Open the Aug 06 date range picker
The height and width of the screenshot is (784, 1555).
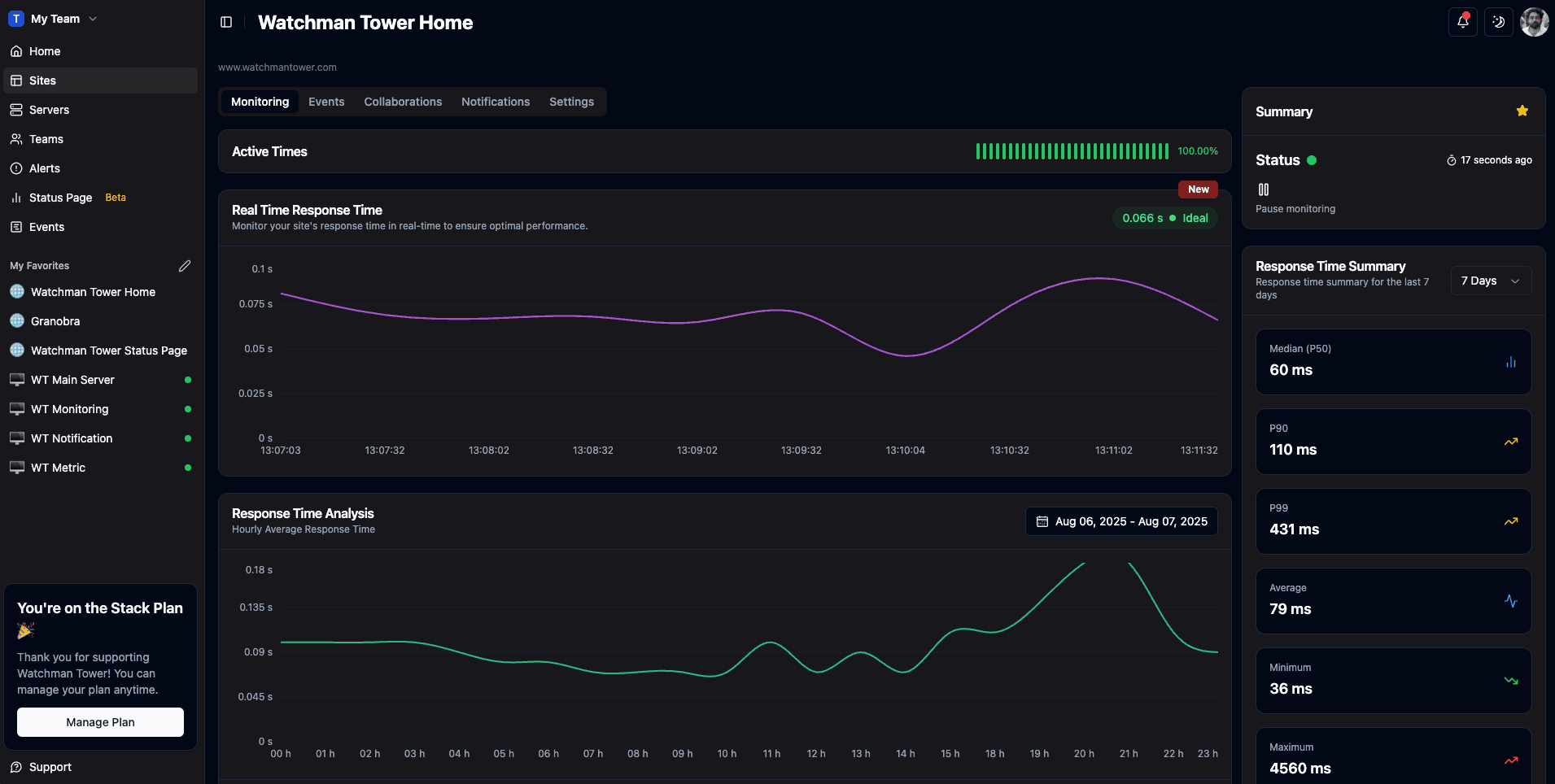click(x=1121, y=521)
